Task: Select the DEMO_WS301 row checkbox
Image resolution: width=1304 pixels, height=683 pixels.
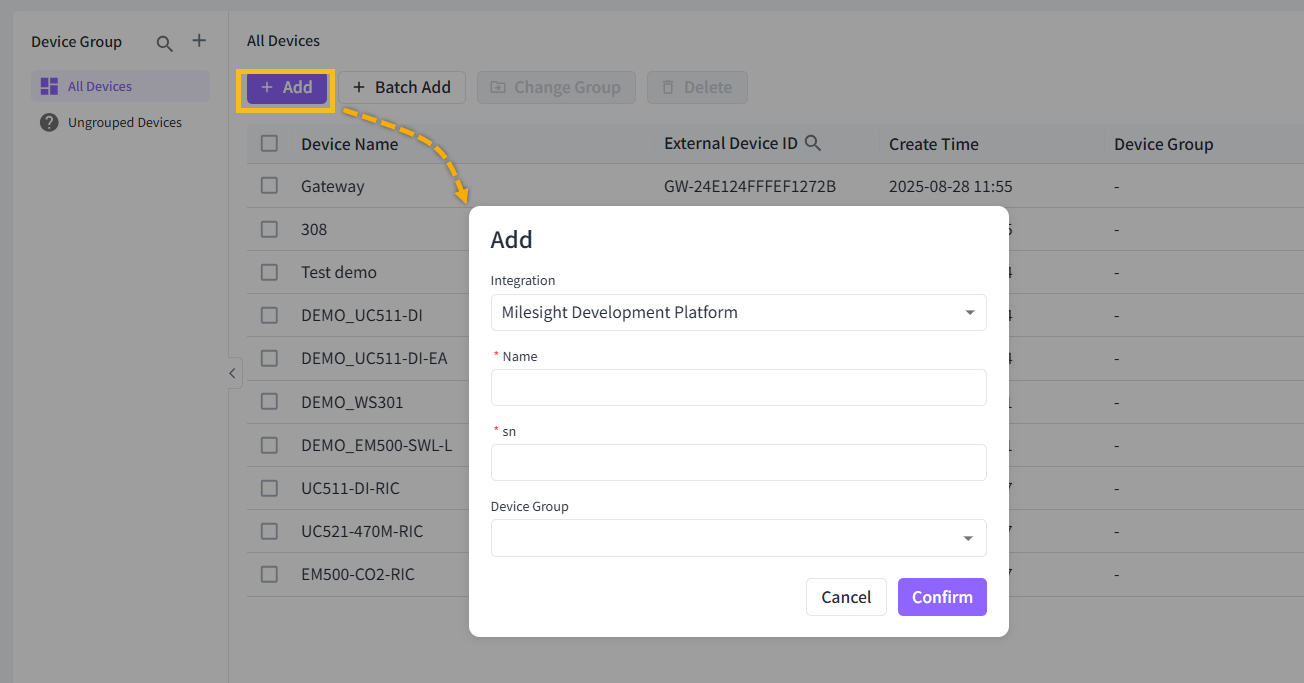Action: click(269, 402)
